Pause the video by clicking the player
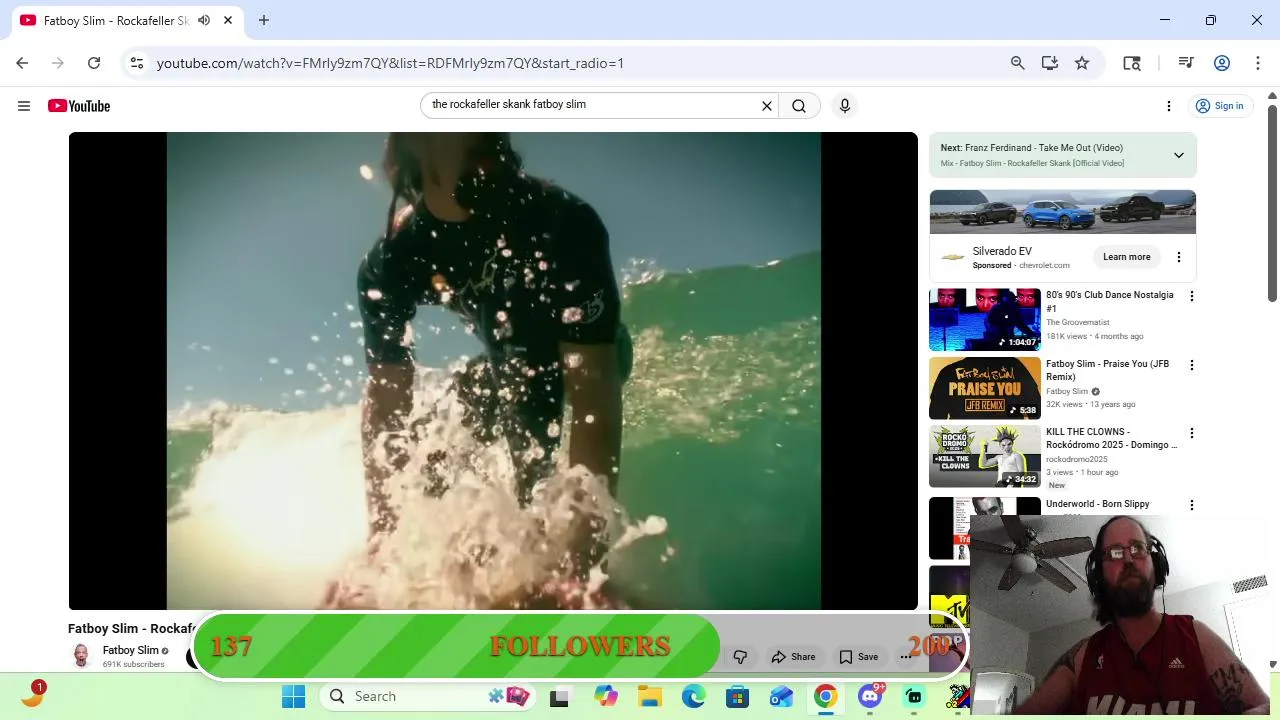The height and width of the screenshot is (720, 1280). [x=493, y=371]
